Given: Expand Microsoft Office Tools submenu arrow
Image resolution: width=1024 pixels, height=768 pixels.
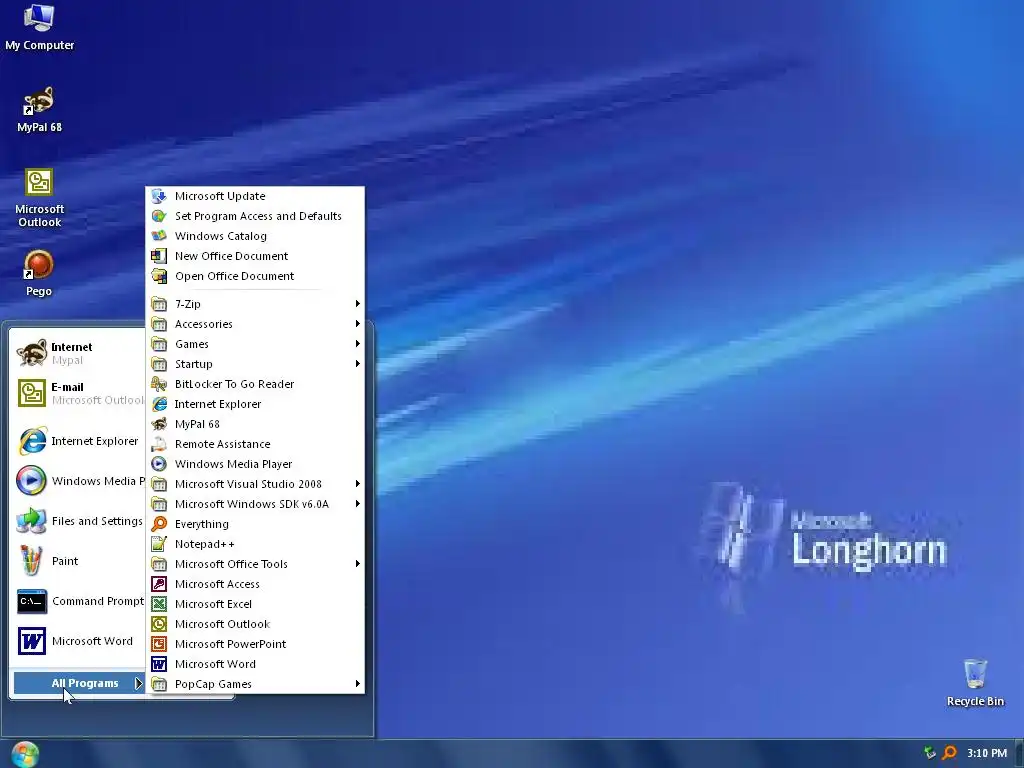Looking at the screenshot, I should [x=357, y=564].
